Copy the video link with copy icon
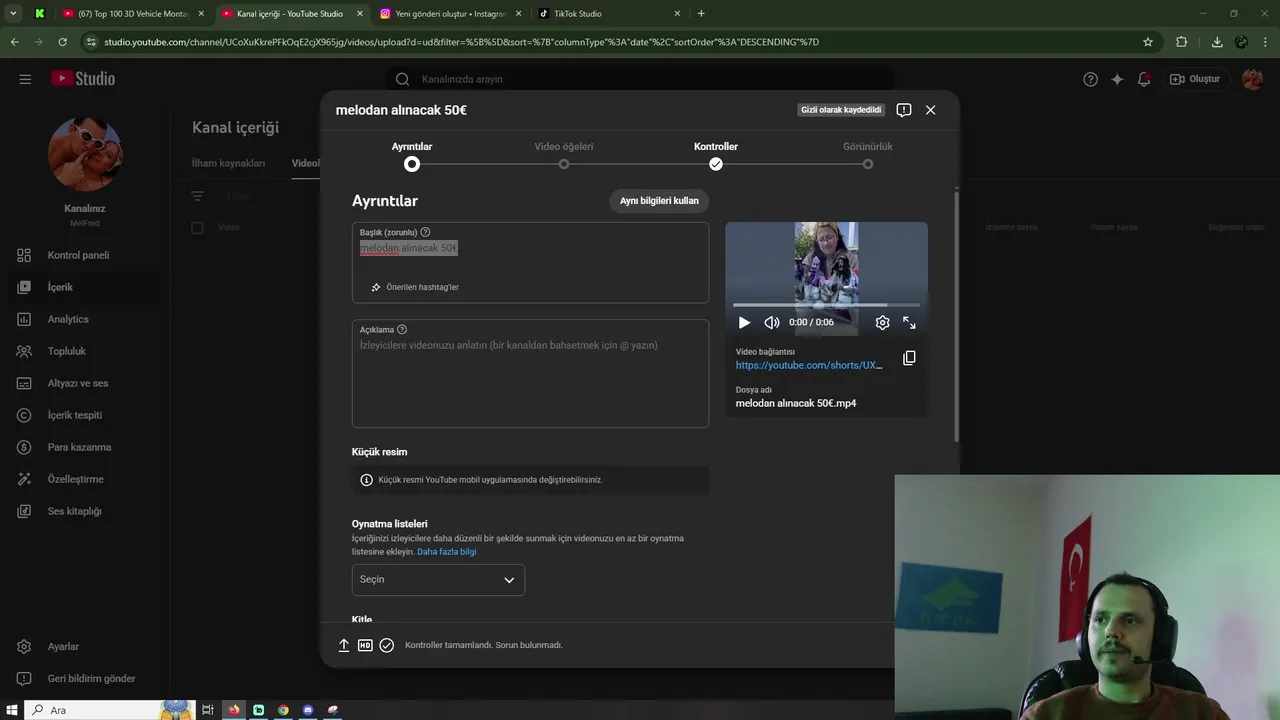 tap(909, 358)
